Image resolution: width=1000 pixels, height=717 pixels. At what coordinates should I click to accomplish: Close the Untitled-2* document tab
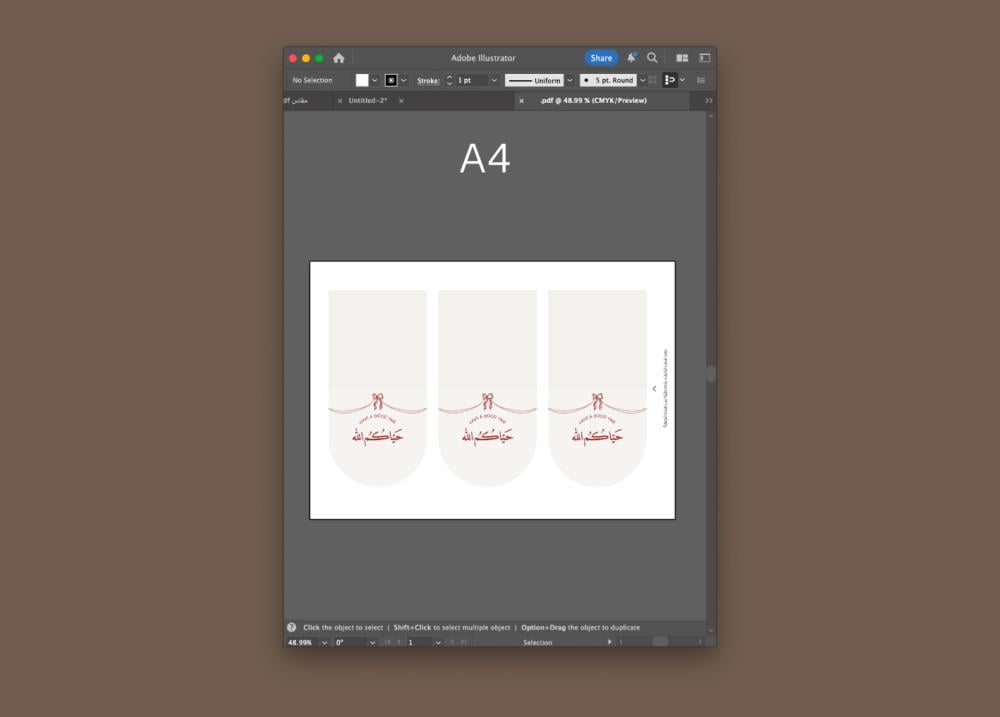(339, 101)
